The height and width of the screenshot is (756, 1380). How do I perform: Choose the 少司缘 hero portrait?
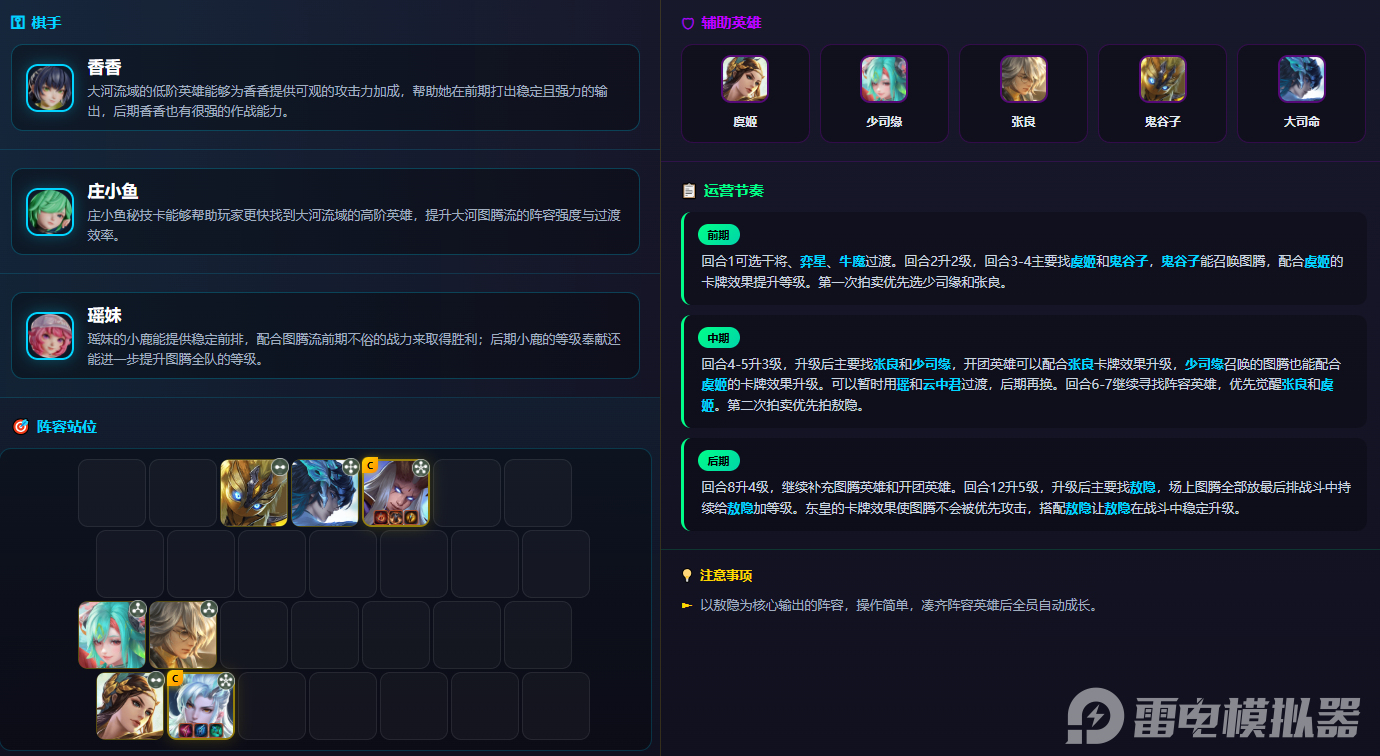pos(884,79)
